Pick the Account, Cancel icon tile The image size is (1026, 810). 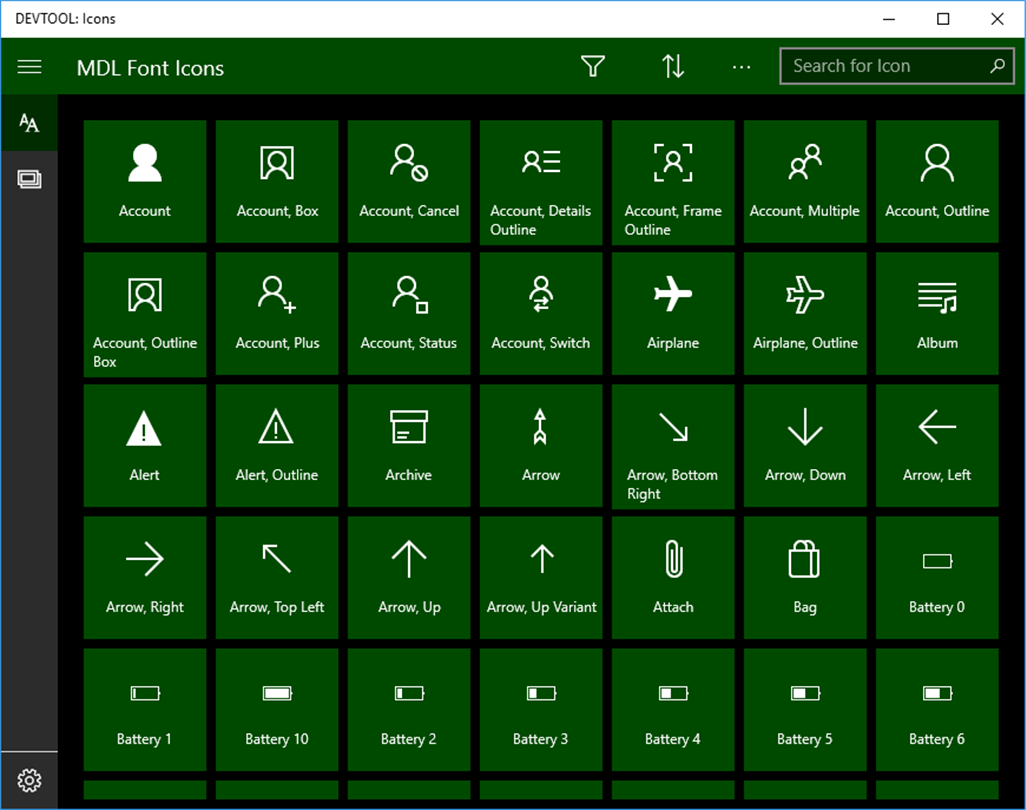click(409, 181)
